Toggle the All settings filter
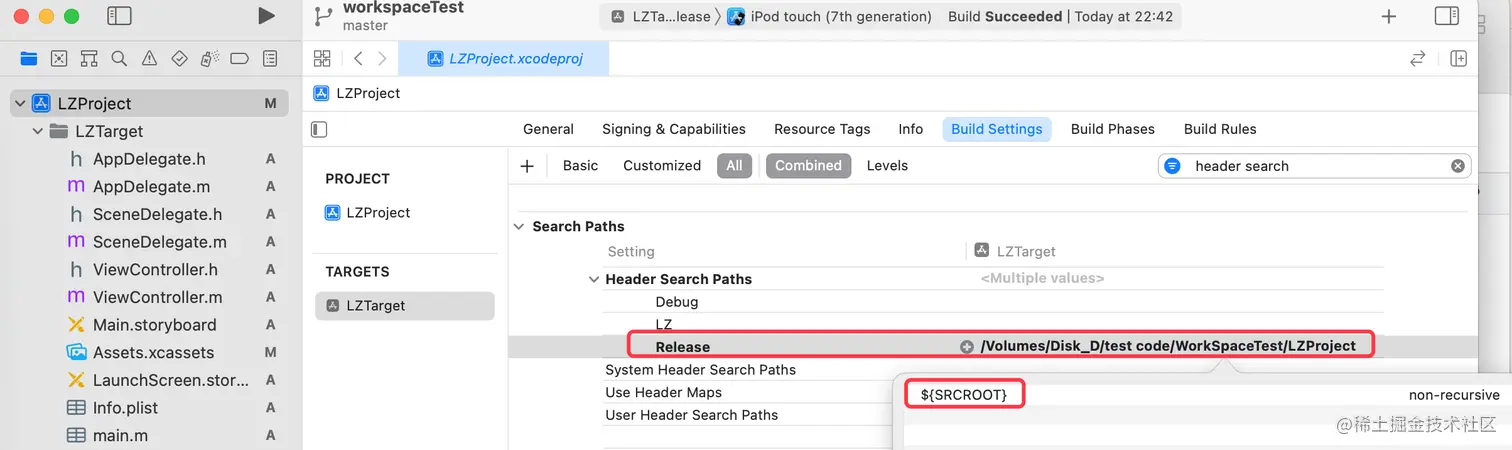The image size is (1512, 450). [x=734, y=166]
